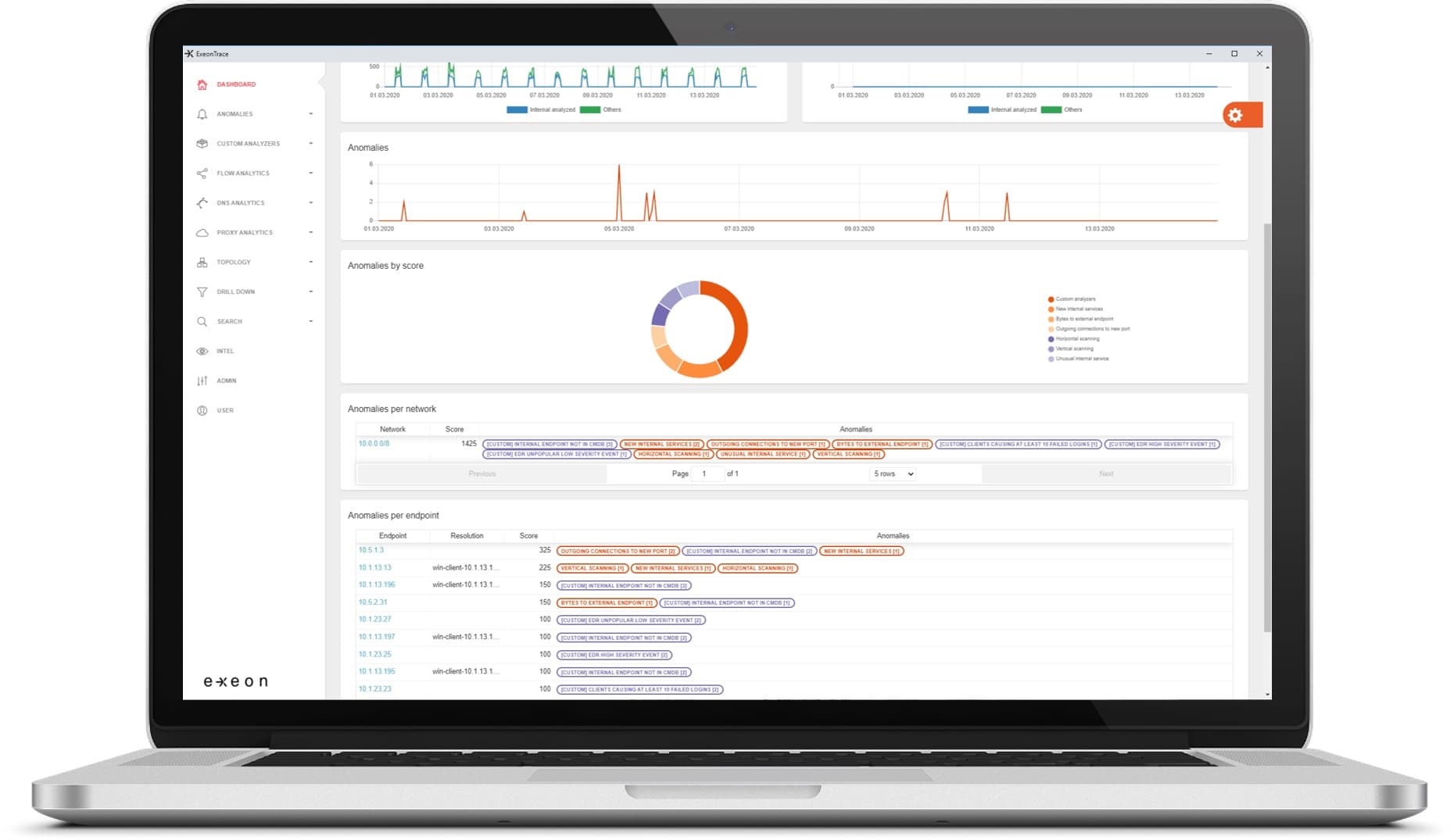Open endpoint 10.1.13.13 link
Image resolution: width=1454 pixels, height=840 pixels.
point(374,568)
